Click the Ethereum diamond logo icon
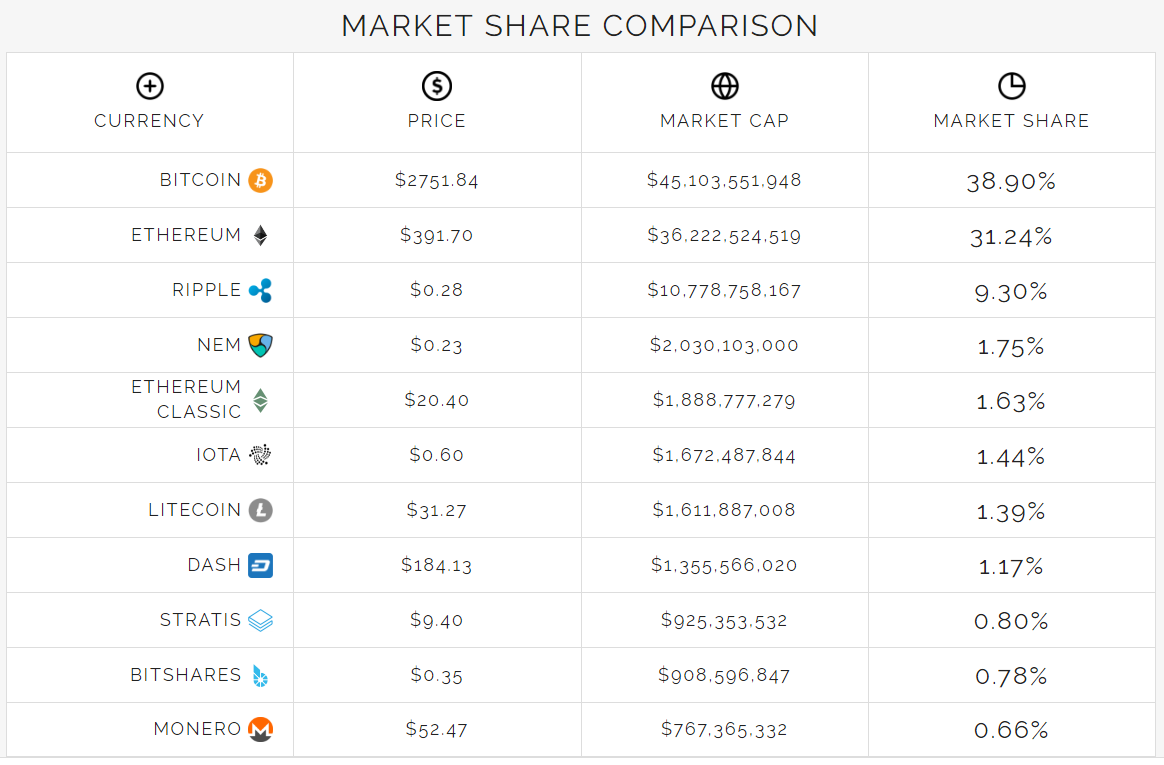Viewport: 1164px width, 765px height. point(260,236)
